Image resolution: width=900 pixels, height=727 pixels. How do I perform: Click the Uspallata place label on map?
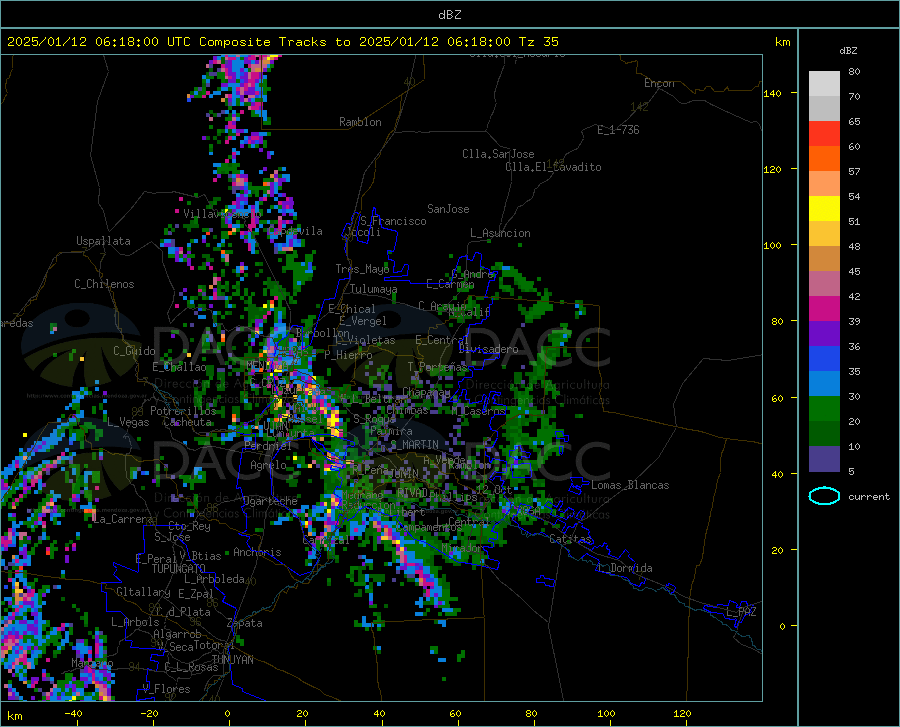103,241
